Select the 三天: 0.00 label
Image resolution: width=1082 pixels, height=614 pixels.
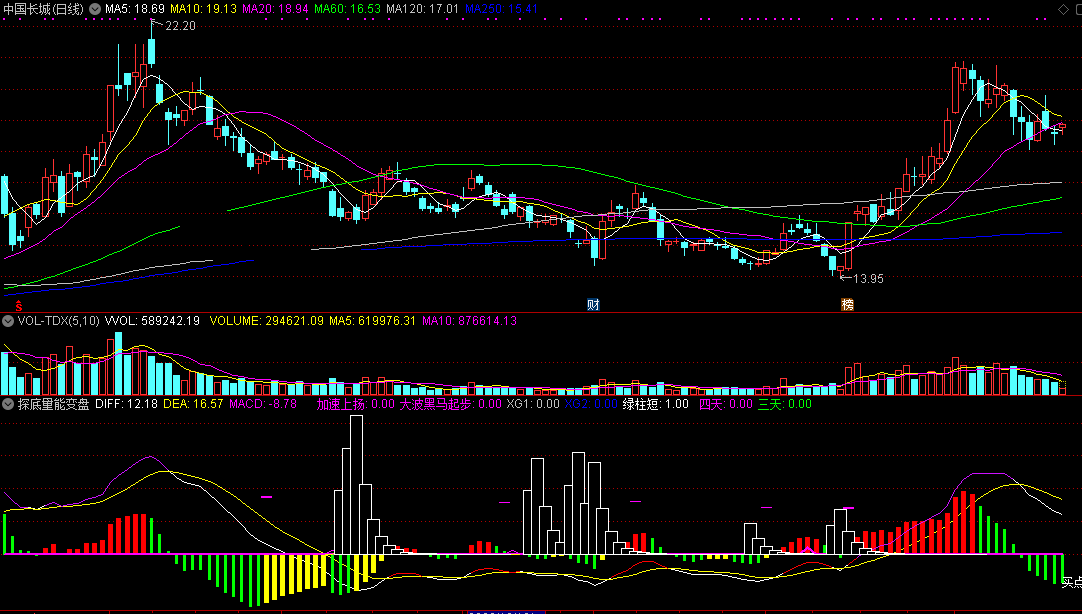(x=785, y=404)
